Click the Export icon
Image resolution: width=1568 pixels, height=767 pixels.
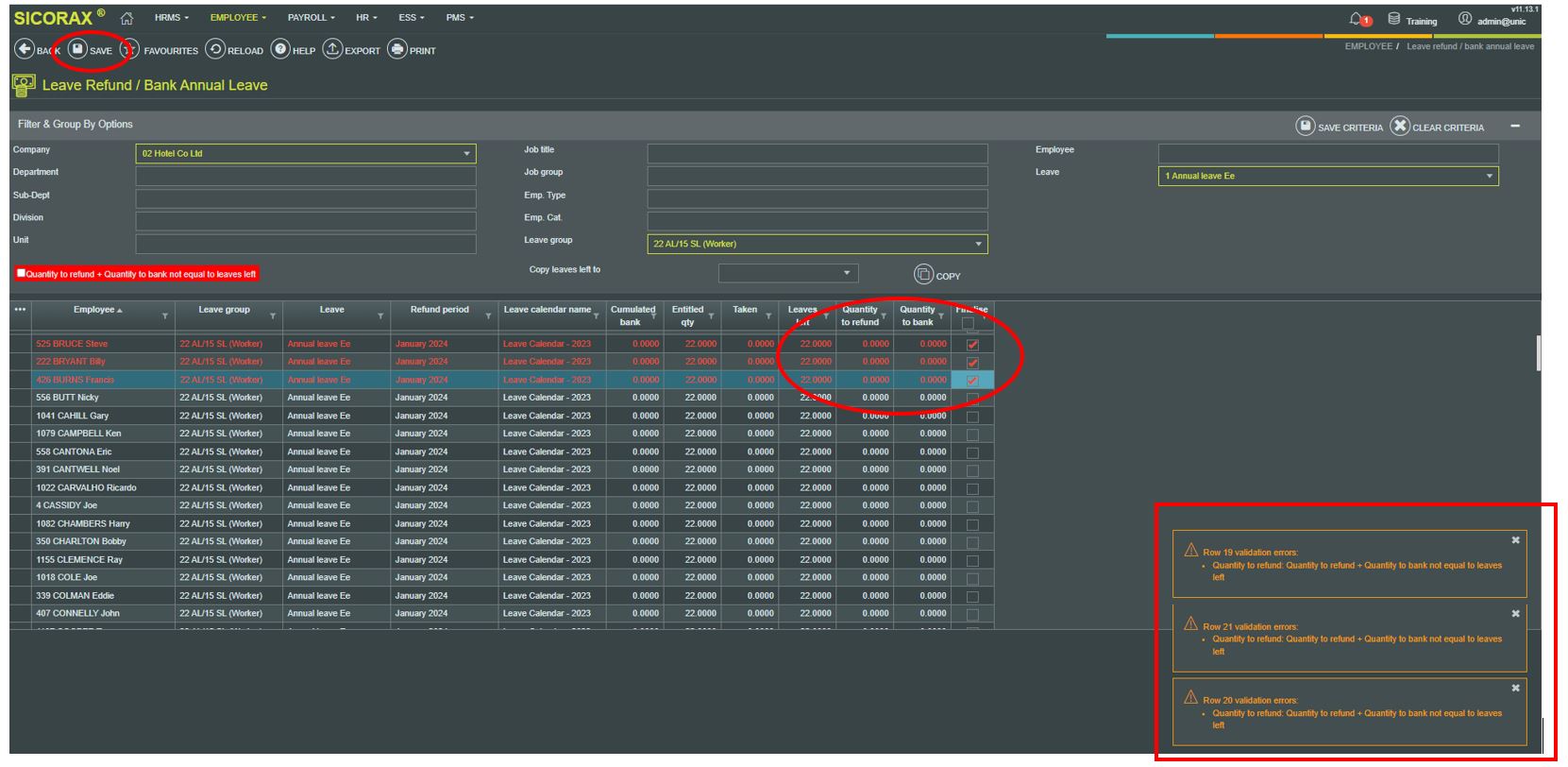click(x=332, y=49)
